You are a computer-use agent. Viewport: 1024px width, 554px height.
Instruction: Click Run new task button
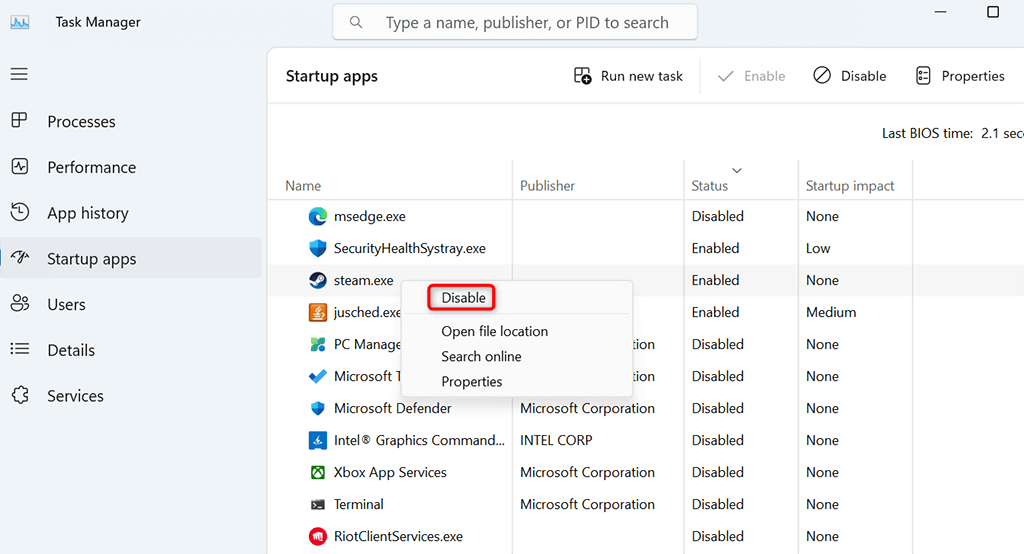pos(629,76)
